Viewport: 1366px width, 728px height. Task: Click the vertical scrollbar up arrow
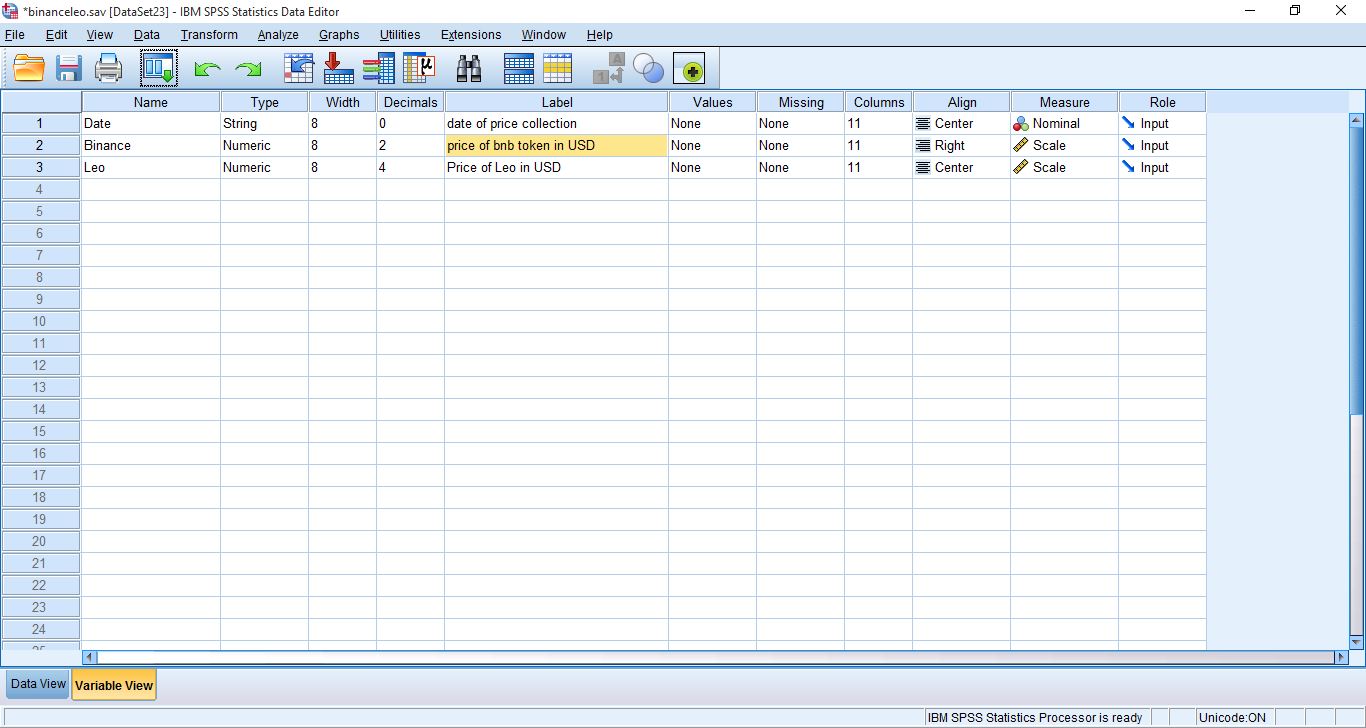(1357, 120)
